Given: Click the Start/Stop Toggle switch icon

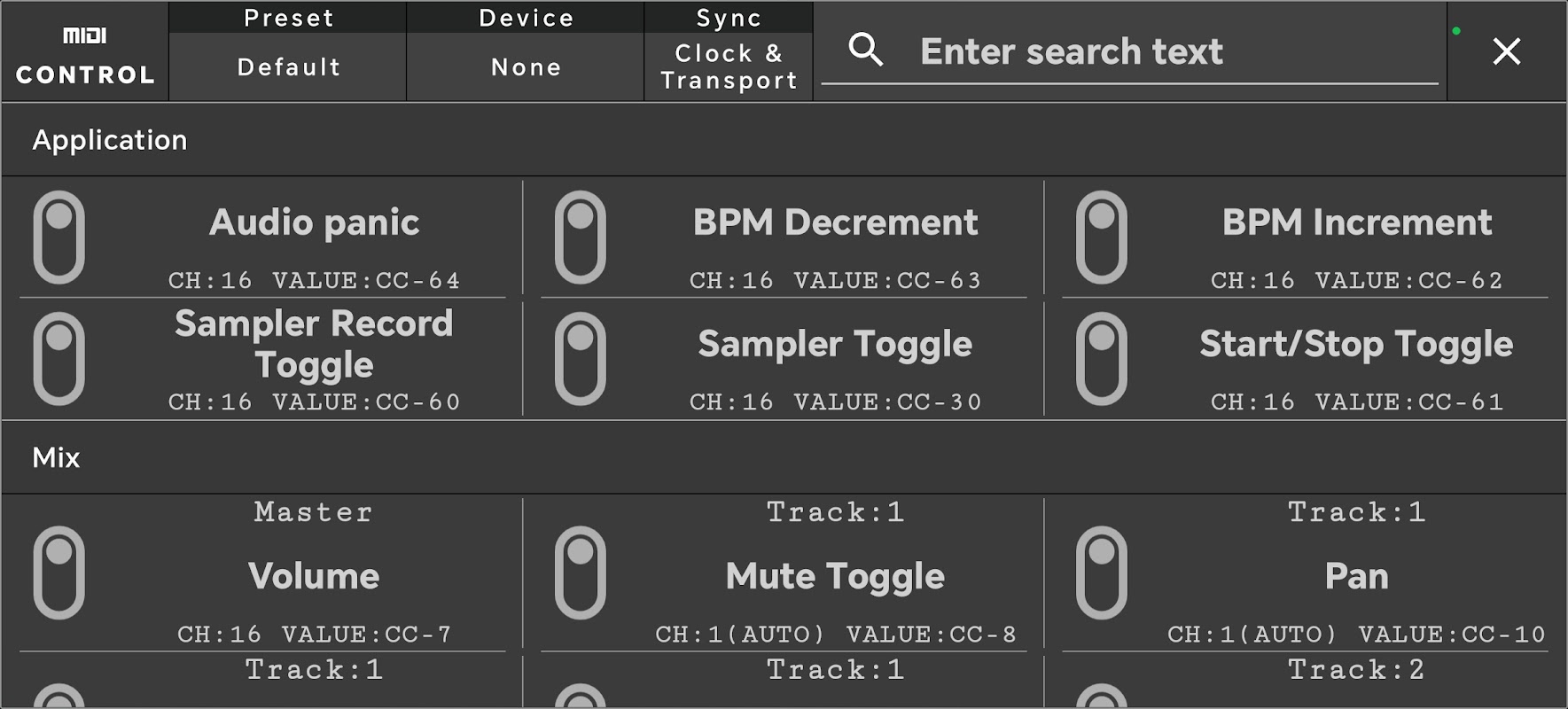Looking at the screenshot, I should click(x=1102, y=359).
